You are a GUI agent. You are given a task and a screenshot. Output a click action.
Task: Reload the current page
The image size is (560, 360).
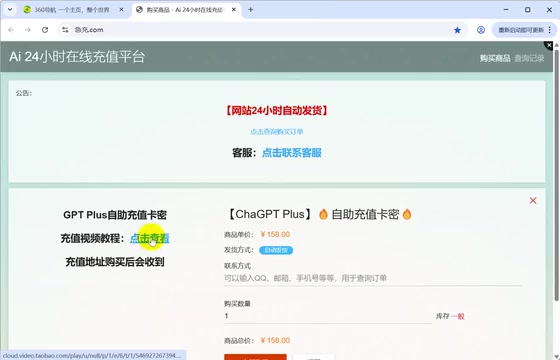point(45,30)
